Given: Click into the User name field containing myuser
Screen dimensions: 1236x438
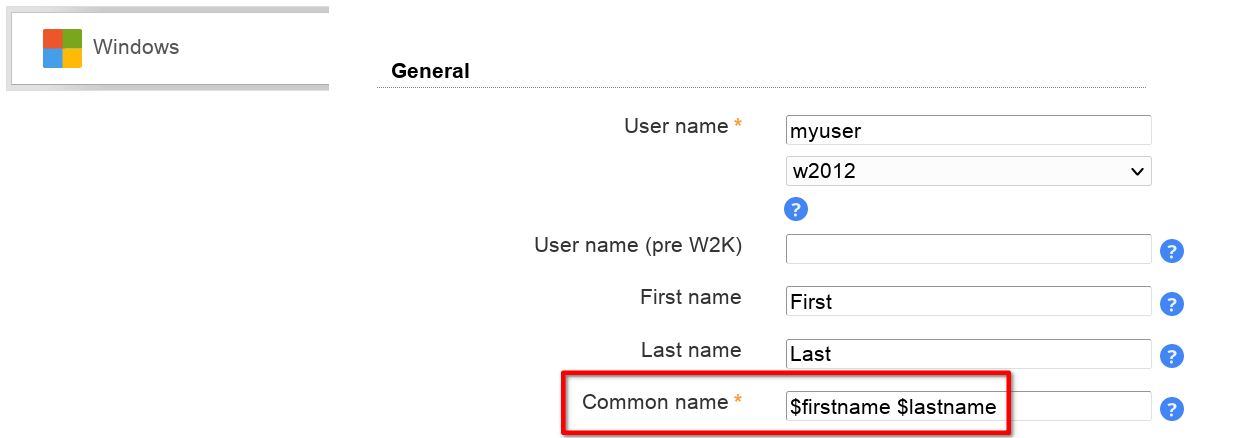Looking at the screenshot, I should click(x=968, y=131).
